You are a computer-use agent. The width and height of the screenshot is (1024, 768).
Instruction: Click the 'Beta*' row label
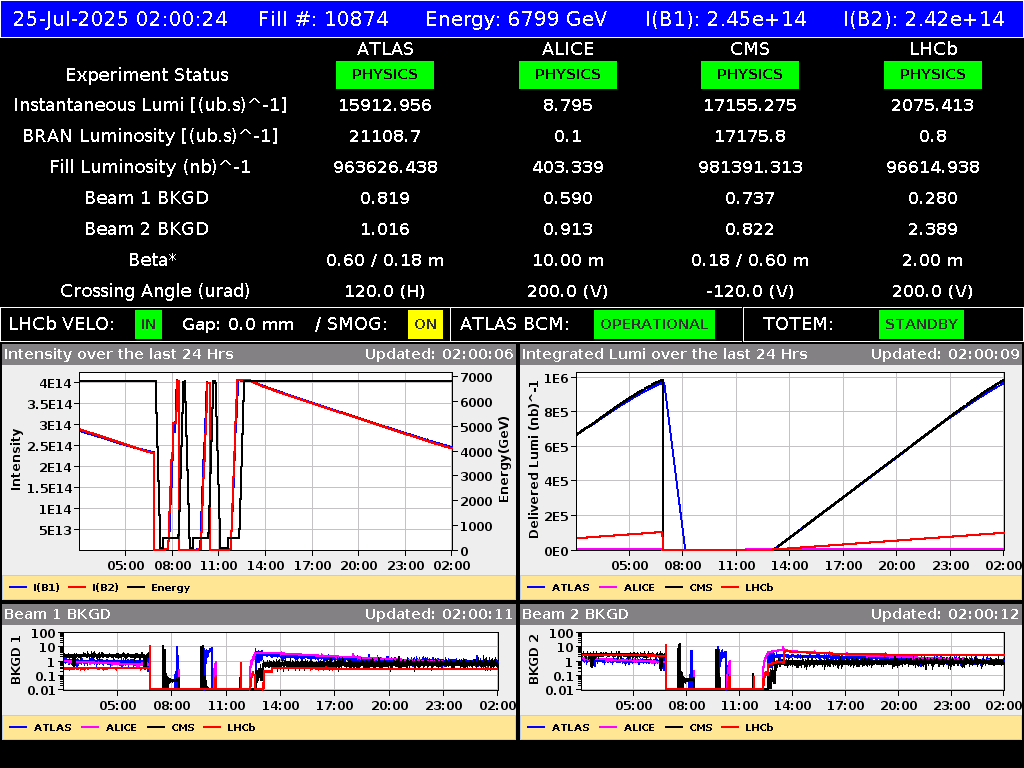pyautogui.click(x=152, y=260)
